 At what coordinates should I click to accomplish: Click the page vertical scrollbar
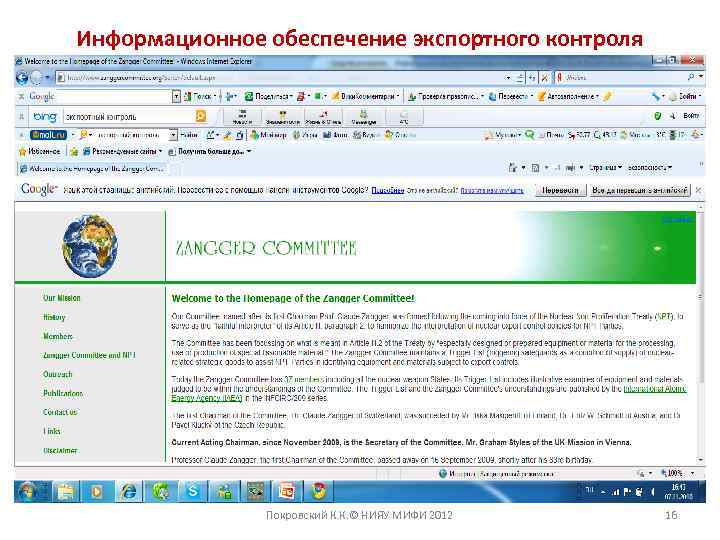click(x=700, y=334)
